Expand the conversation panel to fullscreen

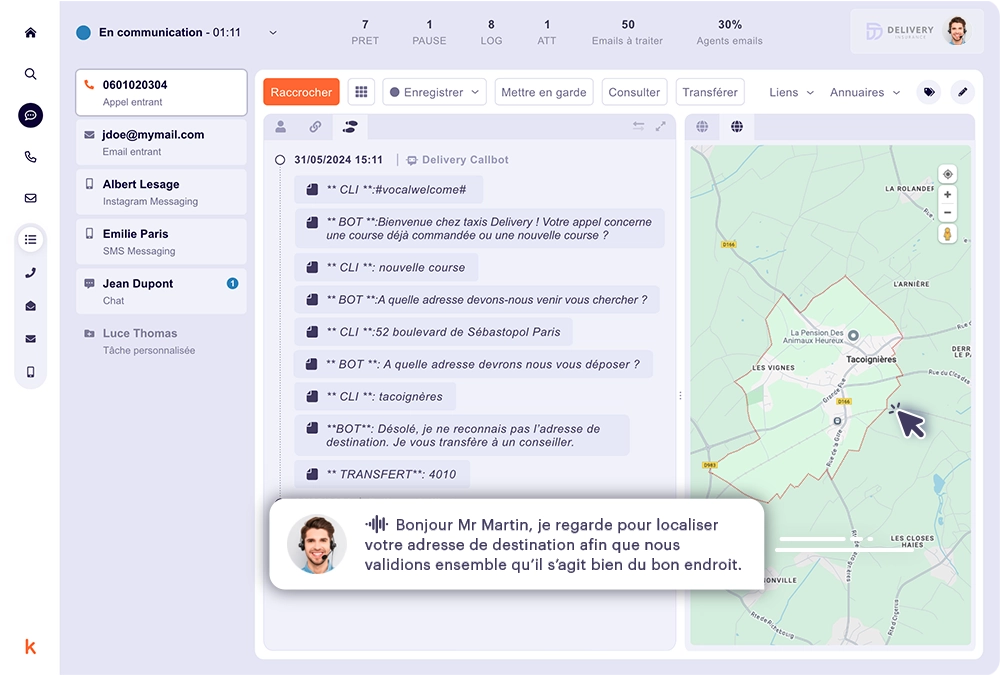[x=661, y=126]
